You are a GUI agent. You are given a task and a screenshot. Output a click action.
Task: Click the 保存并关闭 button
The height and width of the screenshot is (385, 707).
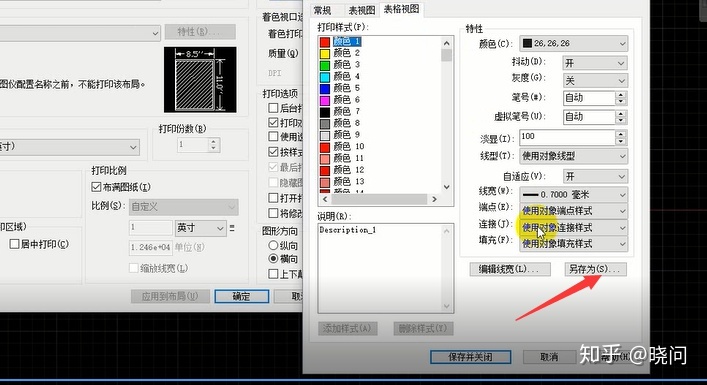pos(470,357)
